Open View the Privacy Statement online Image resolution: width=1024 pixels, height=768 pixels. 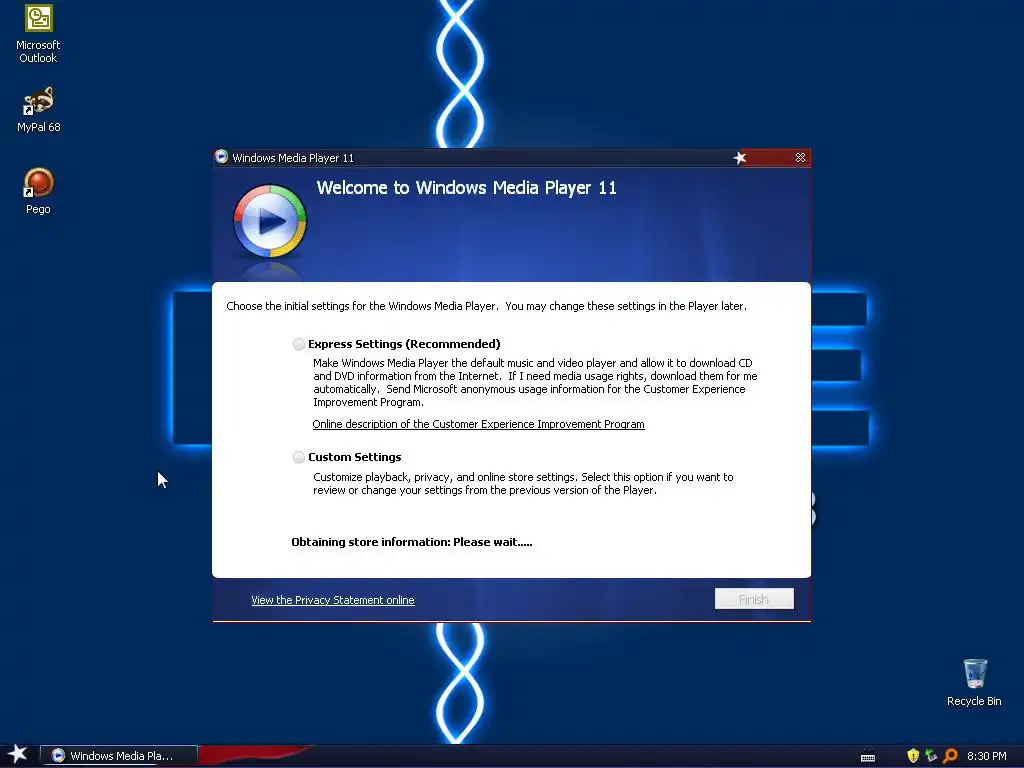(x=332, y=600)
